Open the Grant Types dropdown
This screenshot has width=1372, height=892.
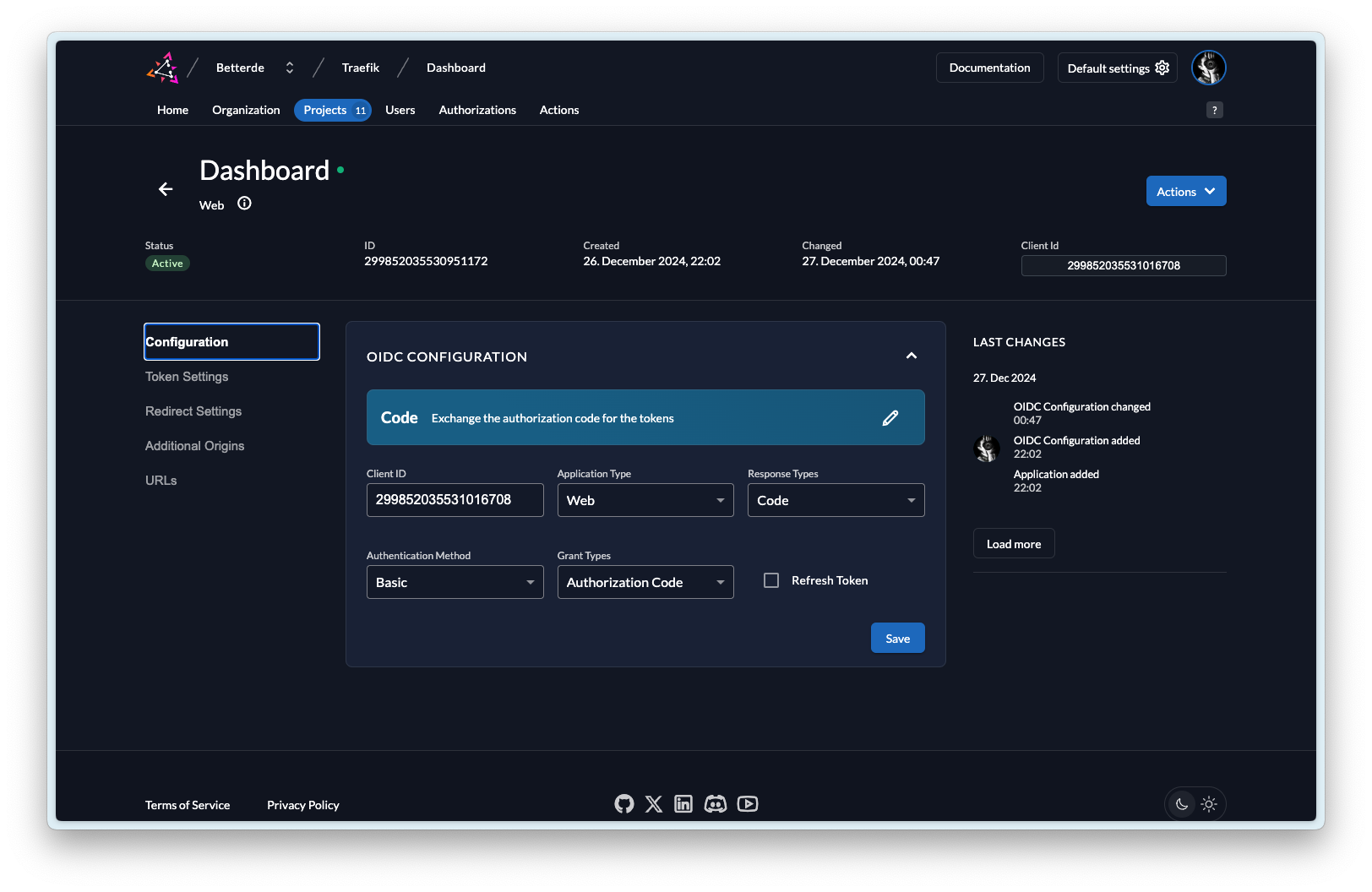645,582
